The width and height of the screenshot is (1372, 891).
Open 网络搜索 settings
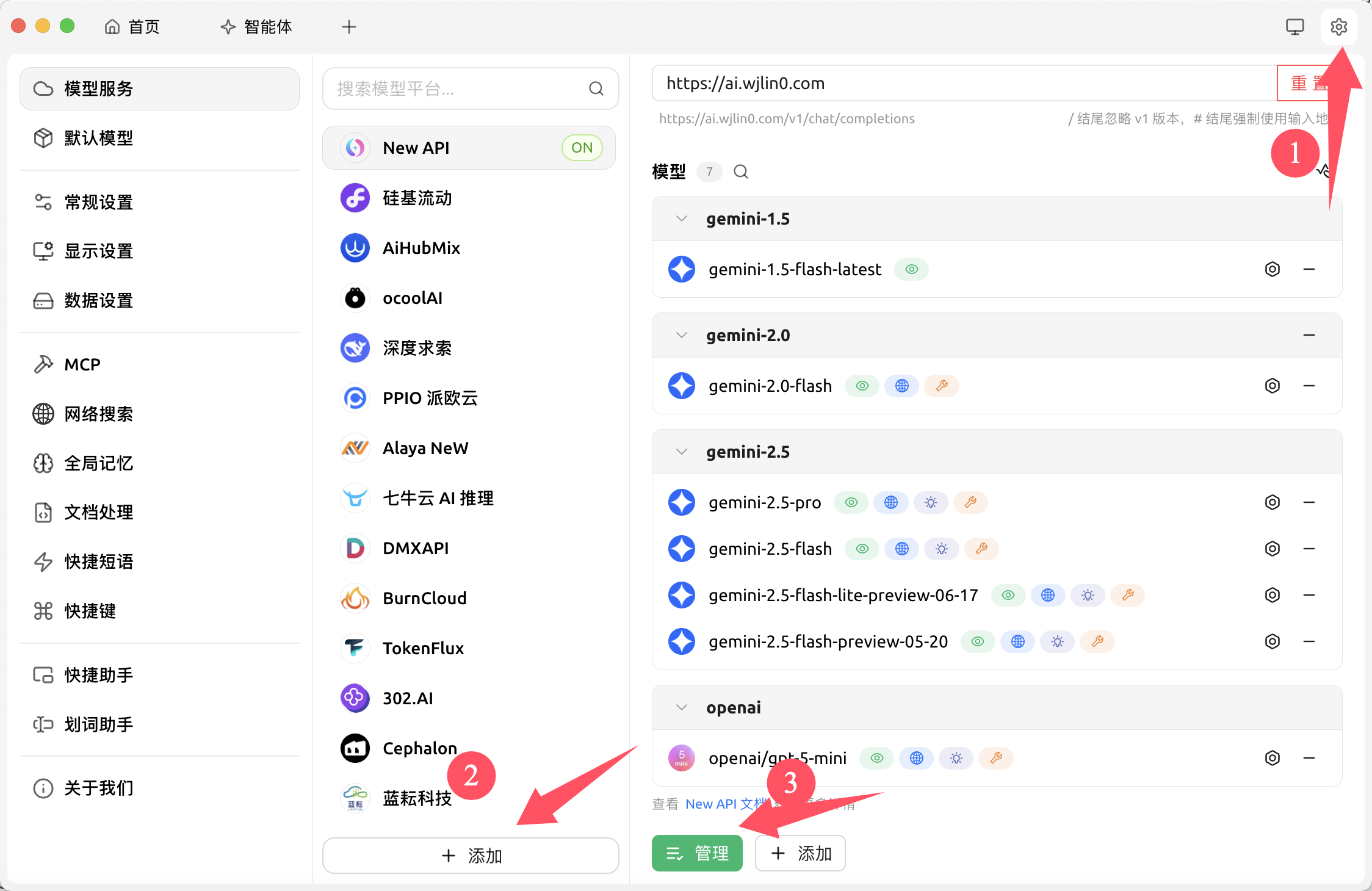159,414
